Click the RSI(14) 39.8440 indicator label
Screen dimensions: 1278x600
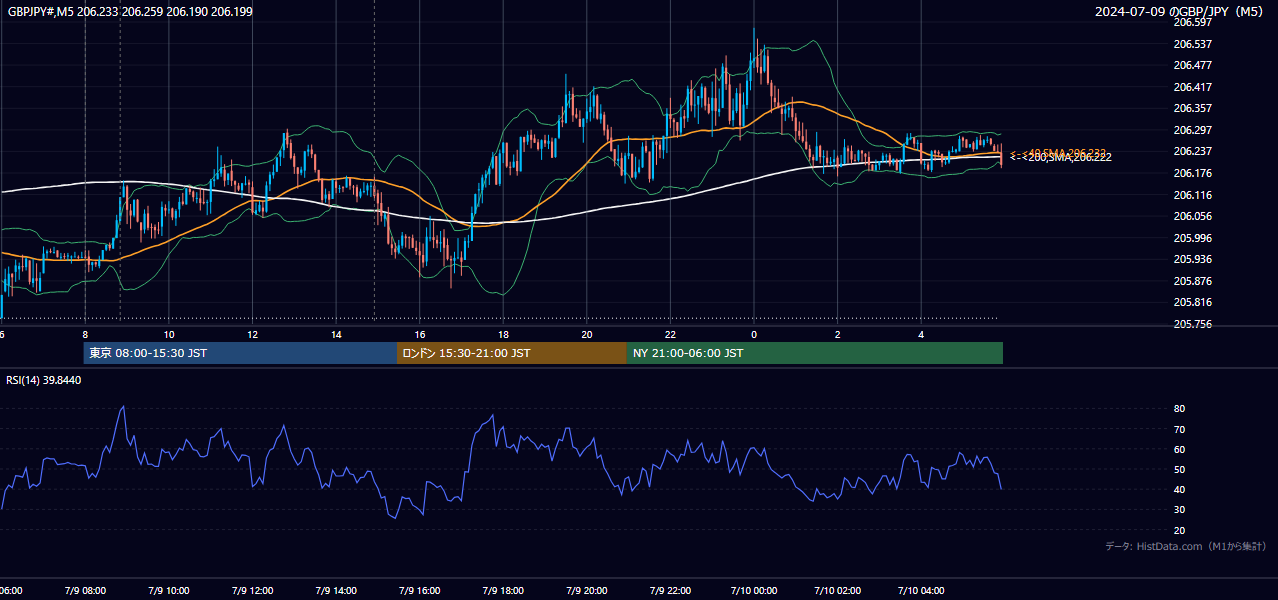click(x=44, y=380)
